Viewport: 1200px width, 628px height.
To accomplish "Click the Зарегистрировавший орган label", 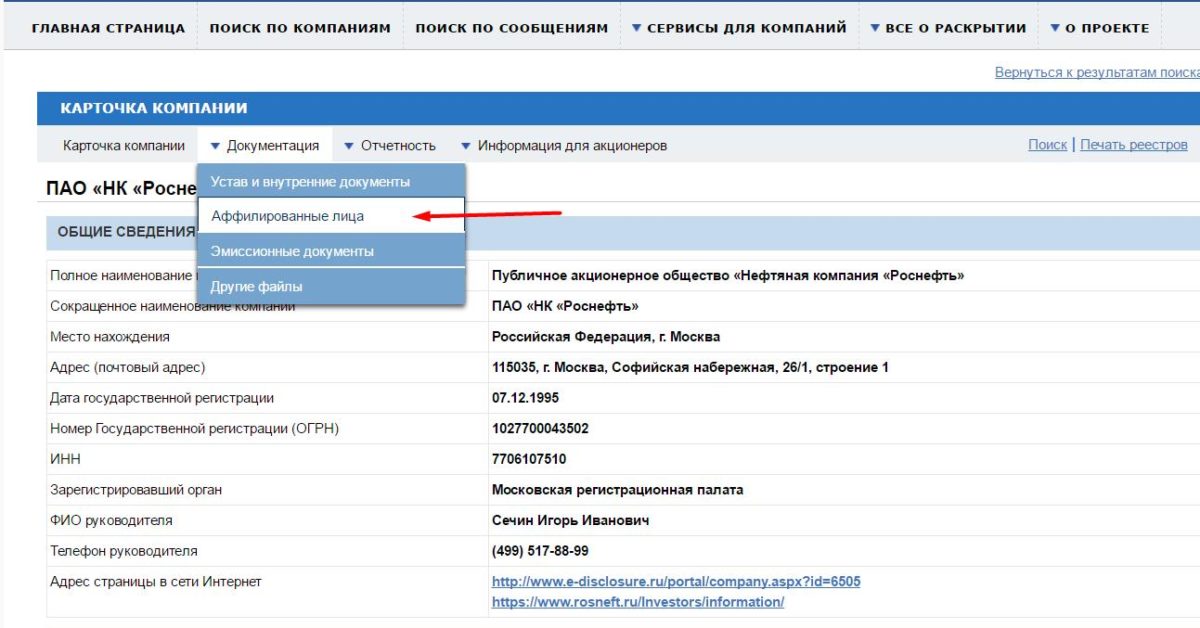I will pos(136,490).
